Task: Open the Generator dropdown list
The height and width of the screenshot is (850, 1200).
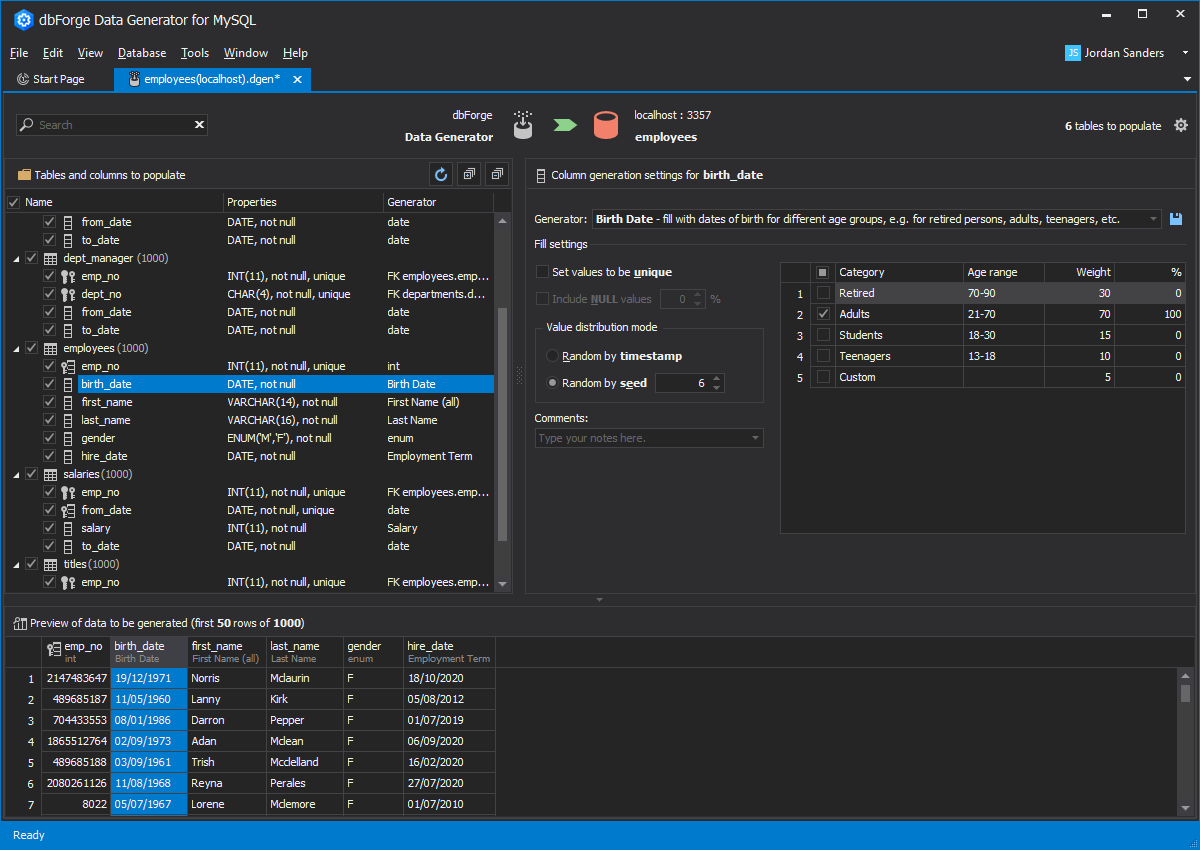Action: point(1153,219)
